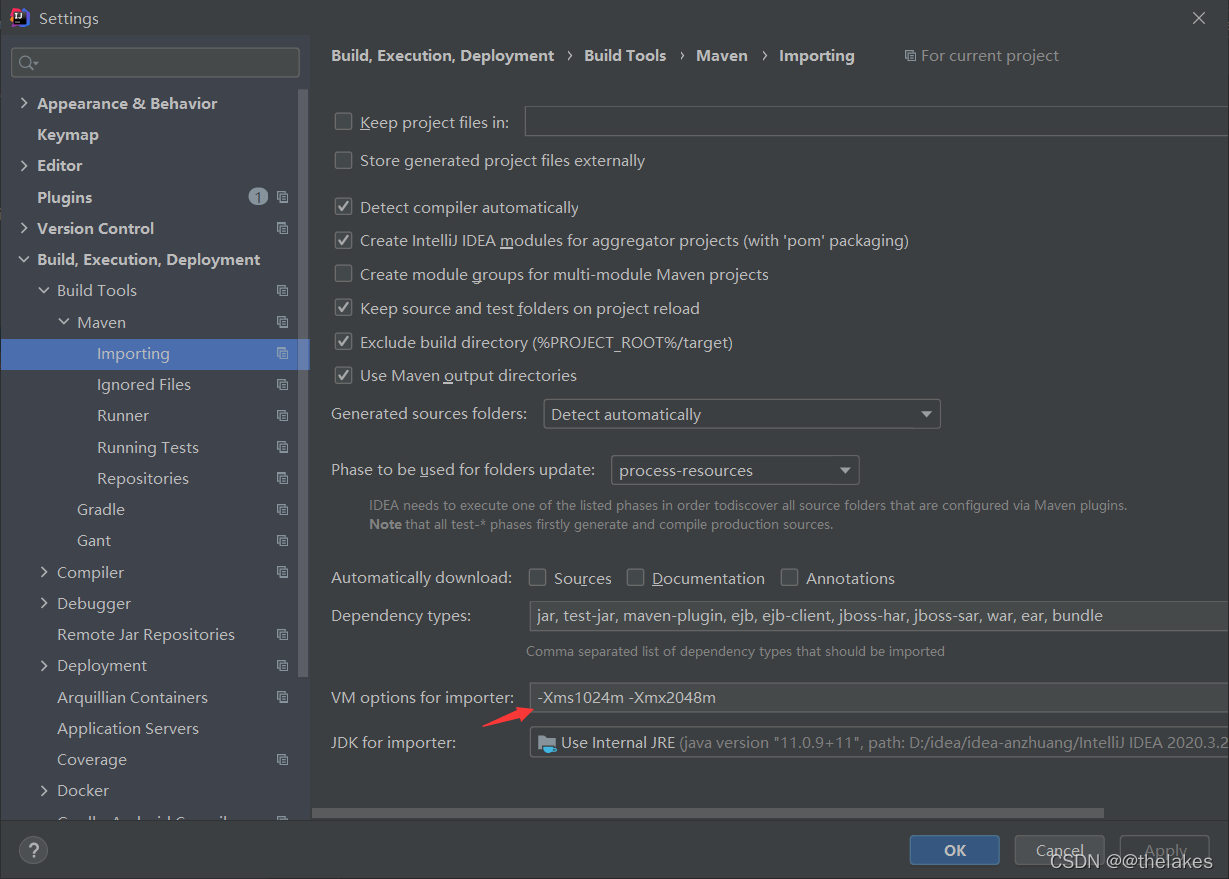Uncheck Detect compiler automatically
The height and width of the screenshot is (879, 1229).
point(343,207)
